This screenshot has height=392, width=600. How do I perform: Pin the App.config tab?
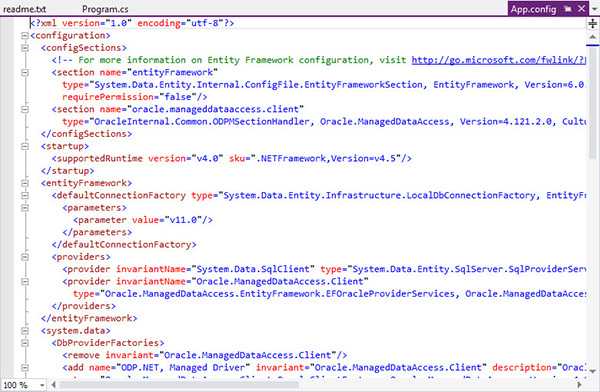point(568,8)
